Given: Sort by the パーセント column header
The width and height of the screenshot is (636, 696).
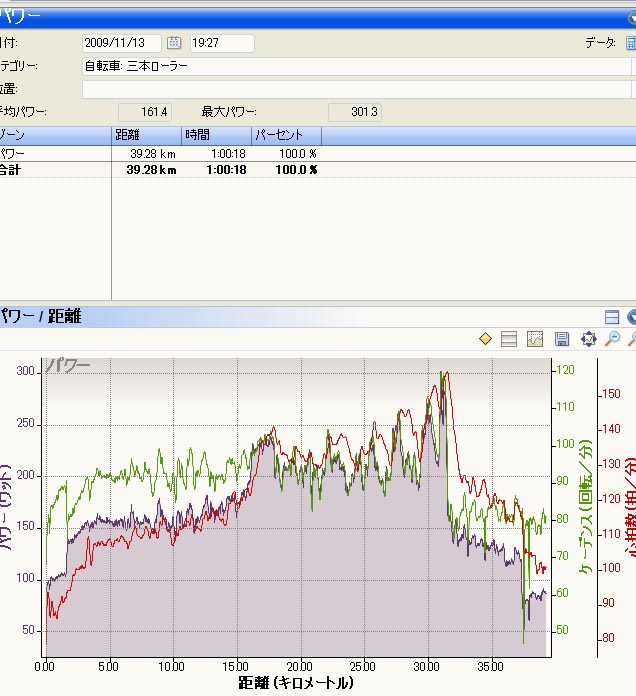Looking at the screenshot, I should 287,135.
